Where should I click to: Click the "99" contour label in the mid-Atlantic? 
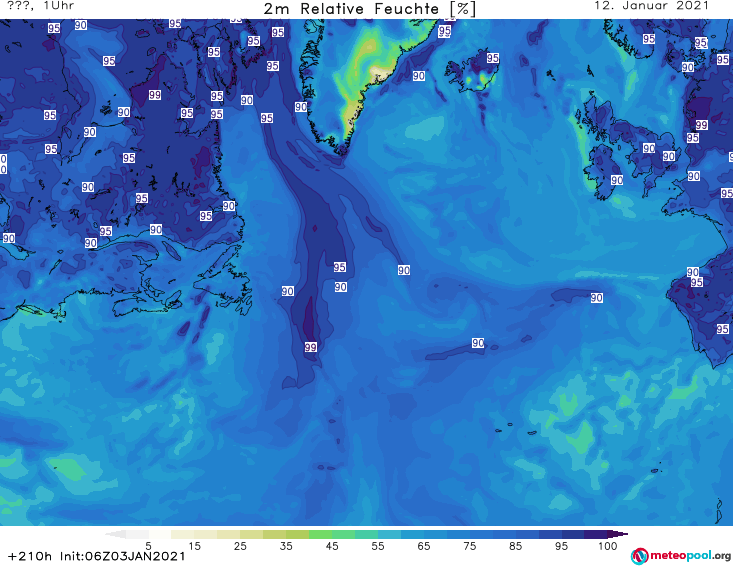[x=310, y=347]
